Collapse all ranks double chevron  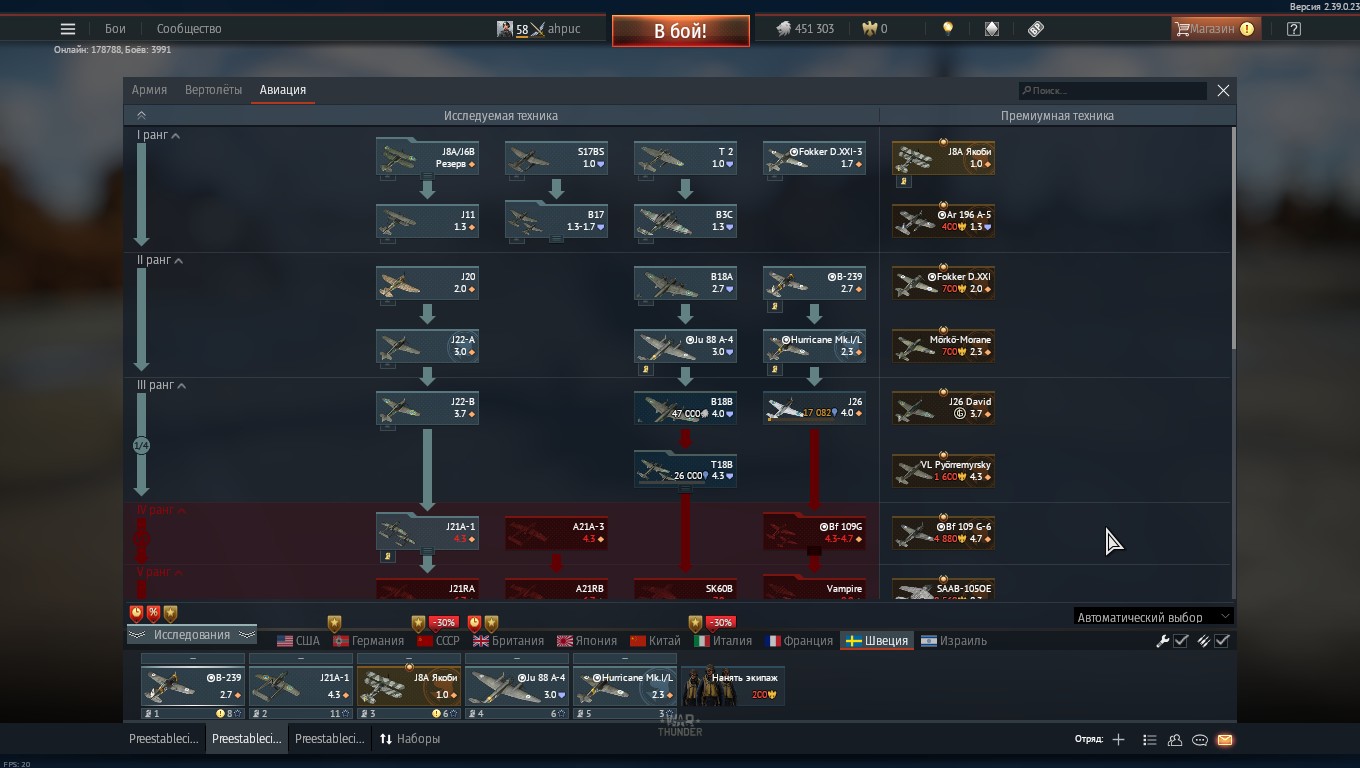pyautogui.click(x=141, y=116)
